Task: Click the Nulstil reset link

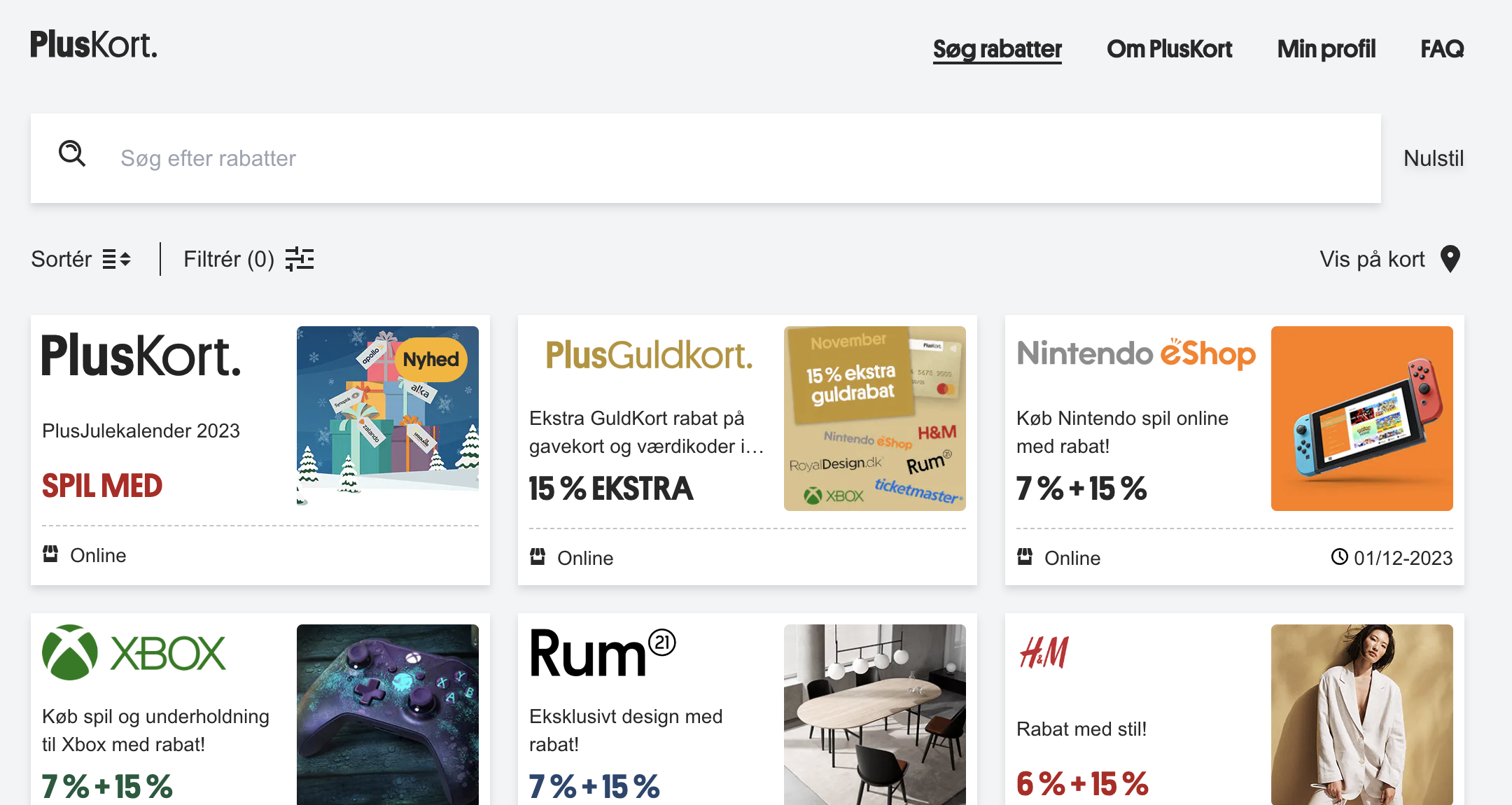Action: click(1434, 158)
